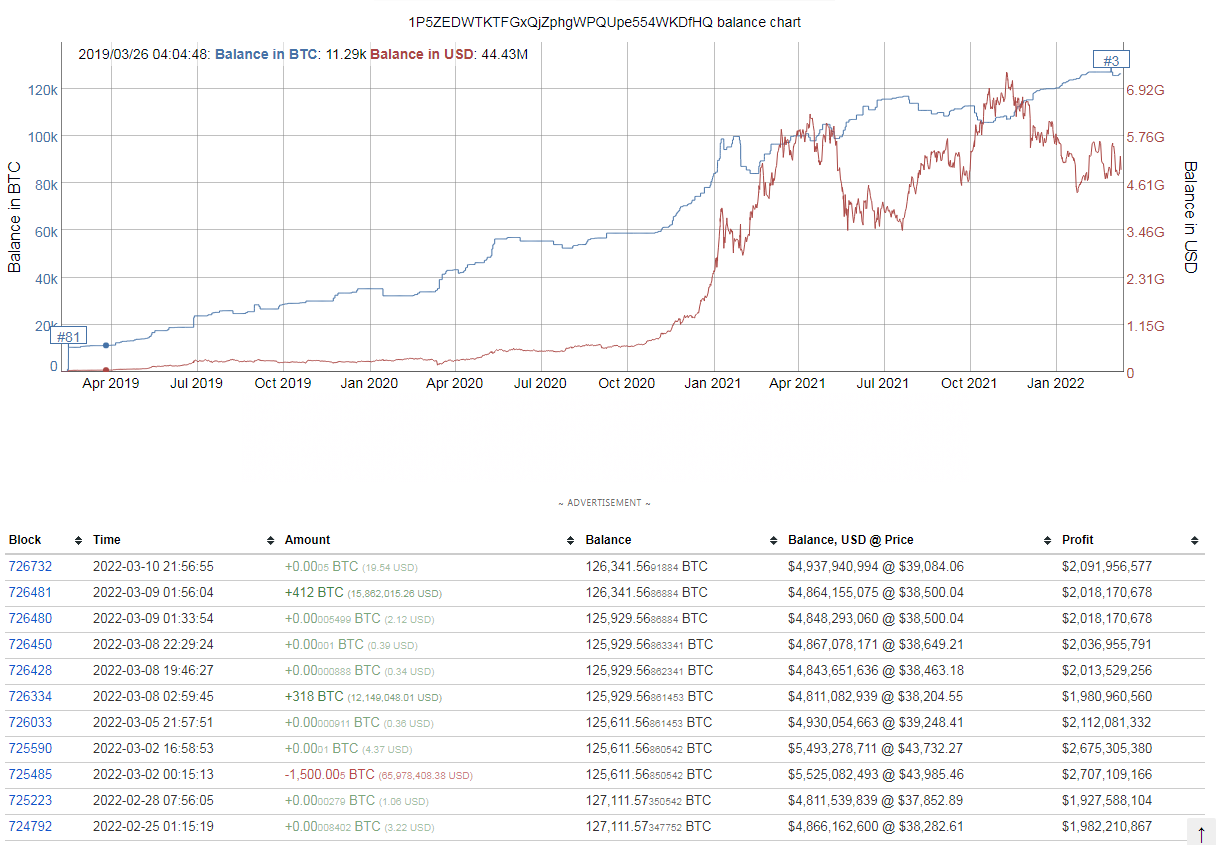Open block 726033 link
Viewport: 1216px width, 845px height.
coord(30,722)
